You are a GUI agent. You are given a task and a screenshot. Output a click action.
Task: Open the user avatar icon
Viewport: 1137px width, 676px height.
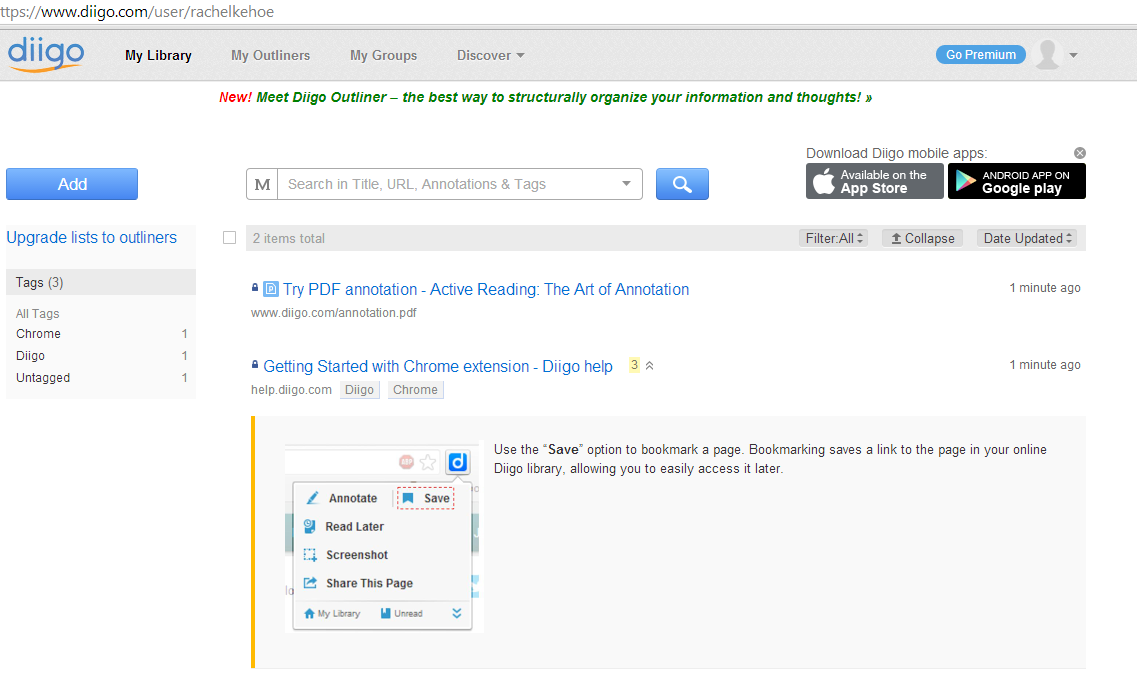[1048, 54]
